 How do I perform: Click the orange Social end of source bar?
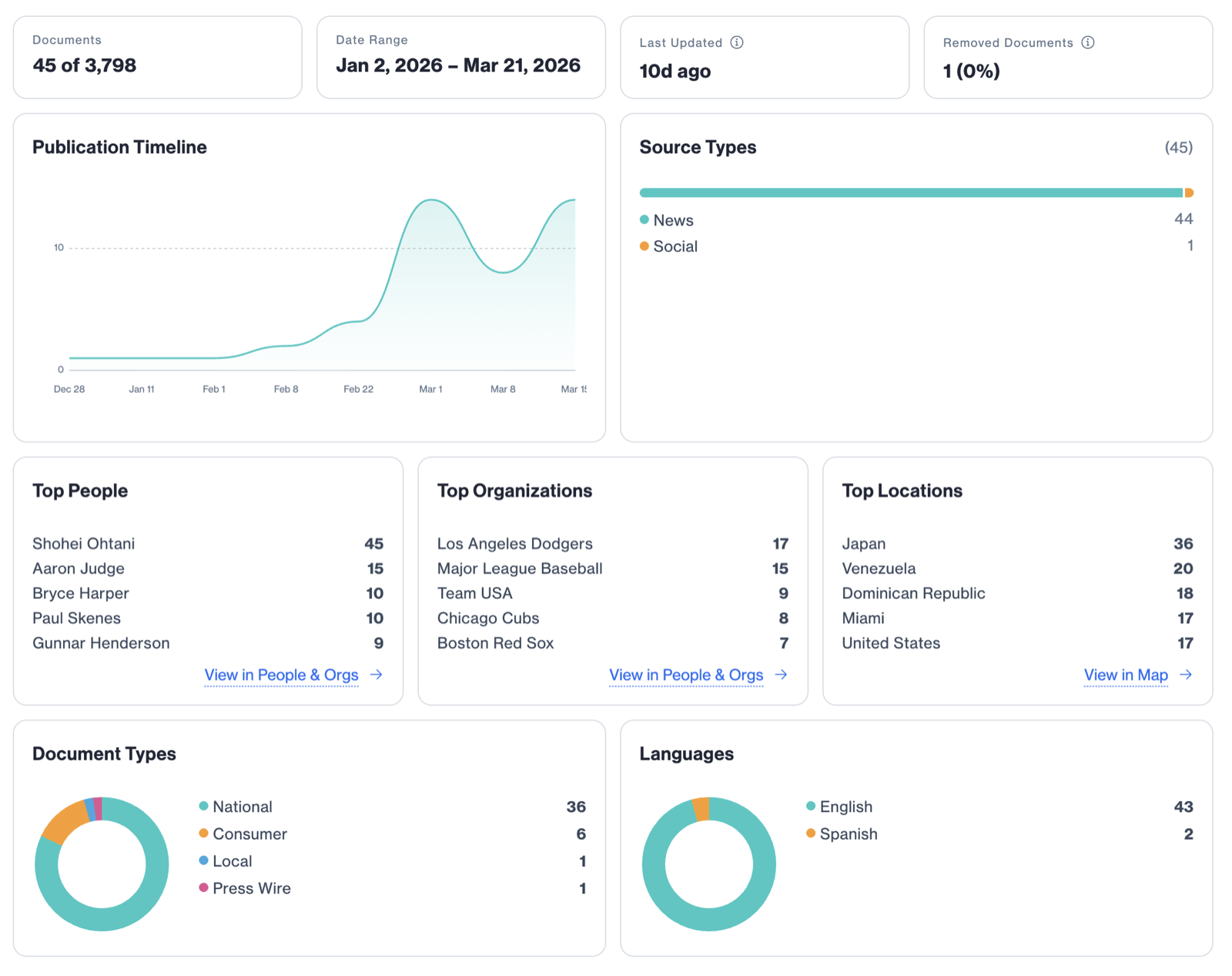1189,193
